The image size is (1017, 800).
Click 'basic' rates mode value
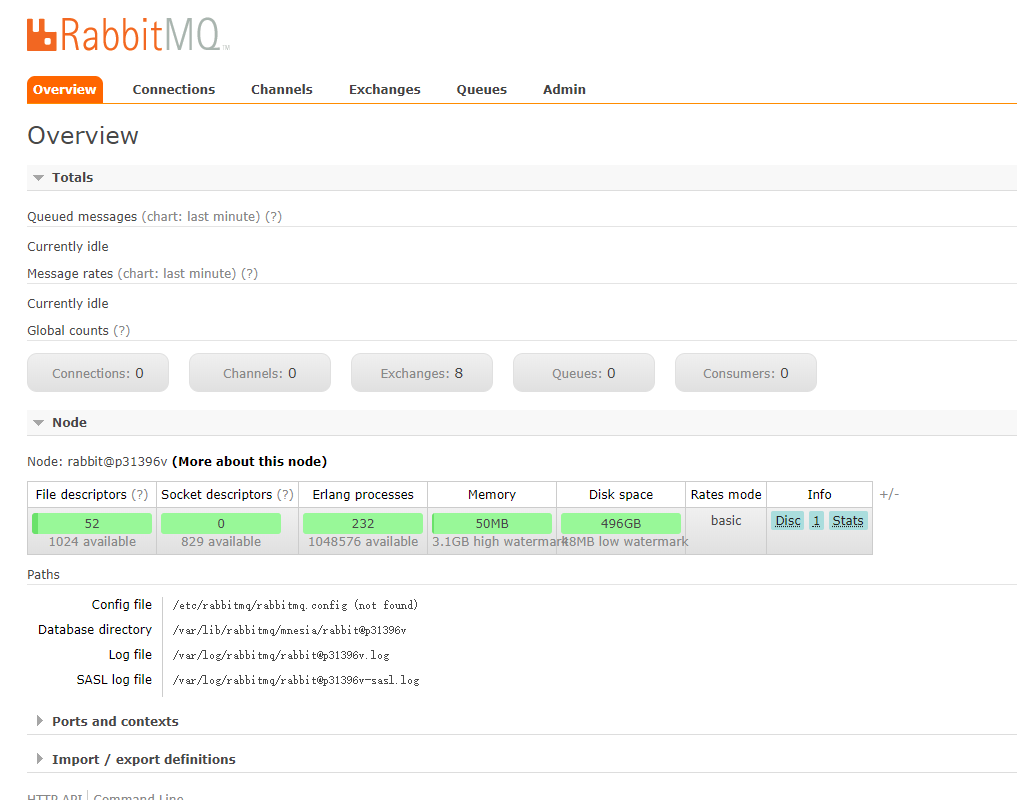726,520
